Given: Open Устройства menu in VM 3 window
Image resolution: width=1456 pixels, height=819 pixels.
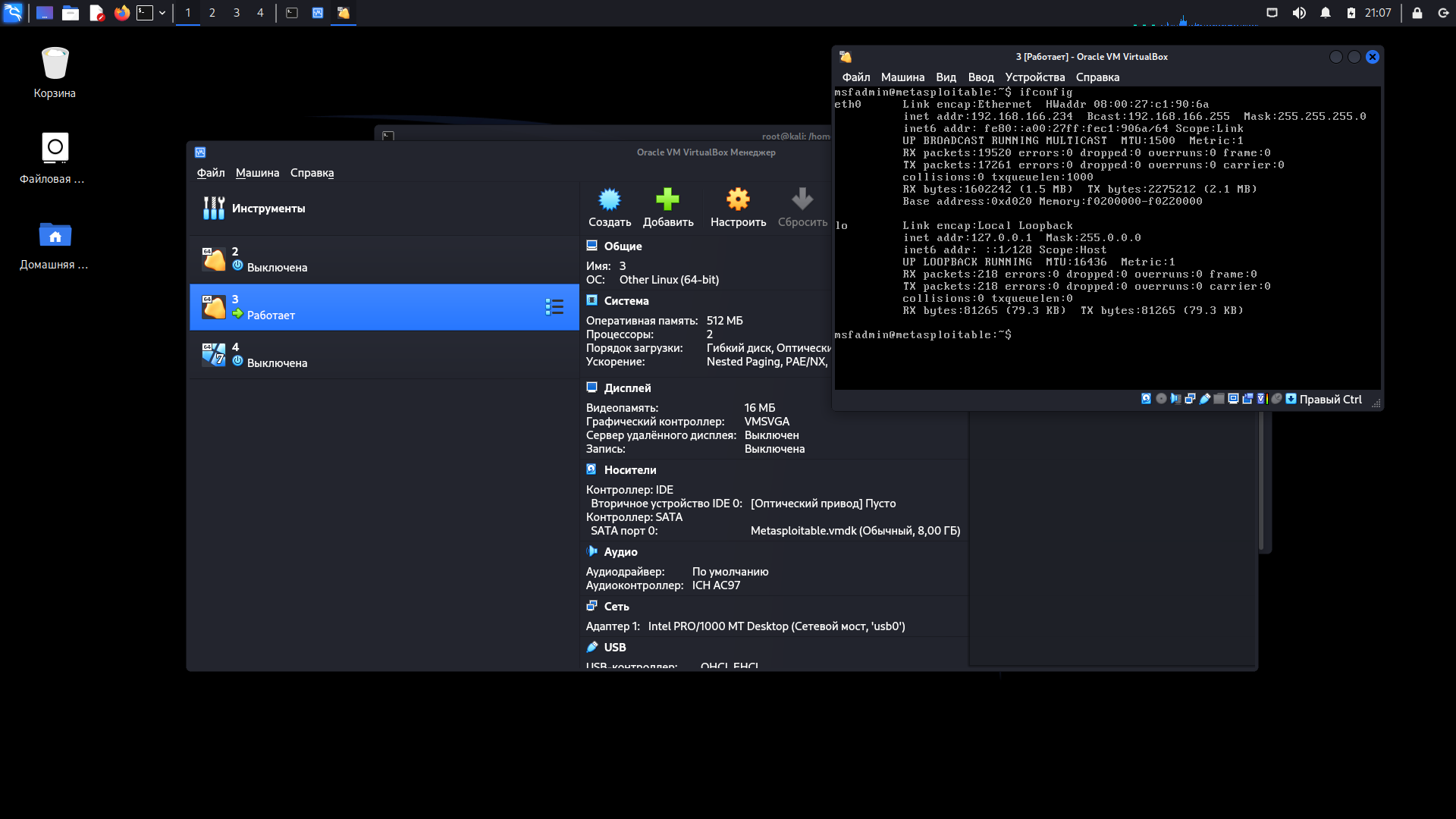Looking at the screenshot, I should 1034,77.
